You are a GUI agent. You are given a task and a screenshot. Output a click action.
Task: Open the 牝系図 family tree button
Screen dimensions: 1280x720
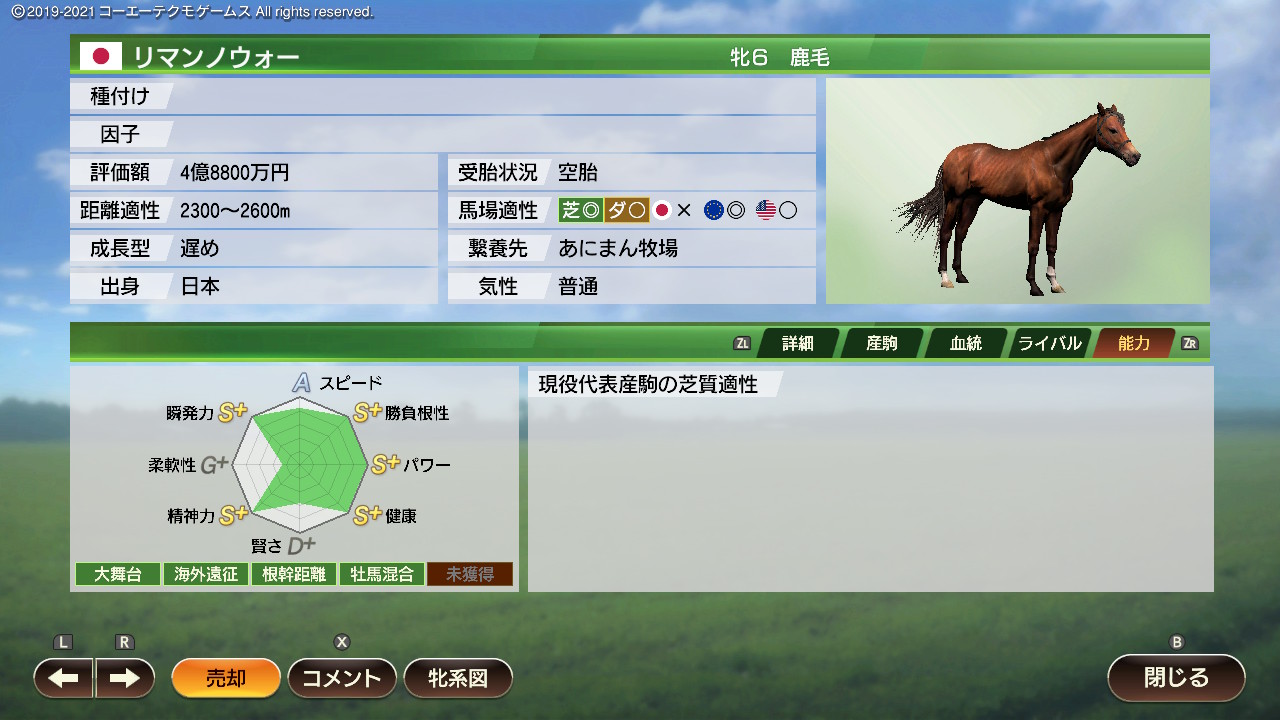tap(458, 678)
